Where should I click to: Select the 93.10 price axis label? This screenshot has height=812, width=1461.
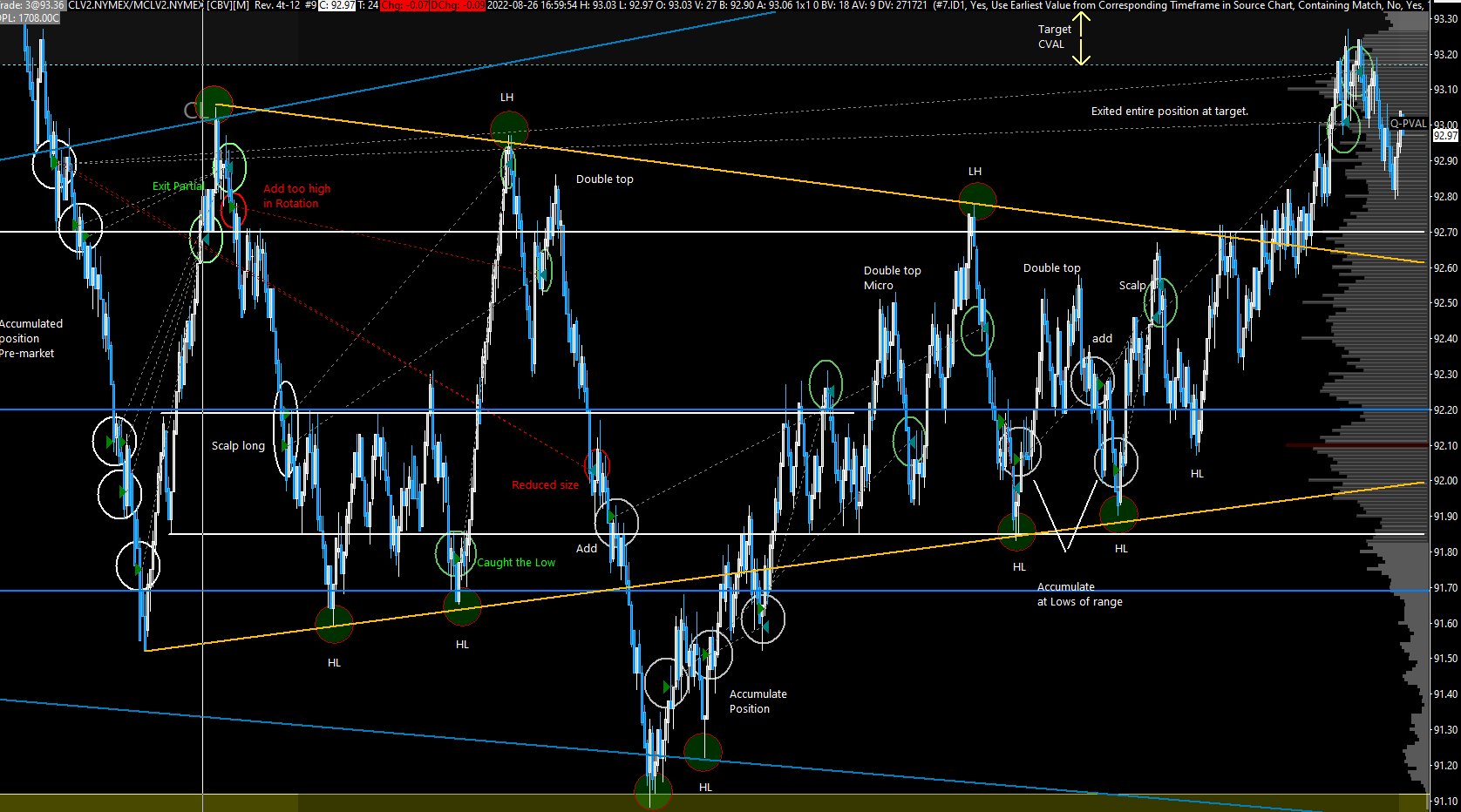1445,90
